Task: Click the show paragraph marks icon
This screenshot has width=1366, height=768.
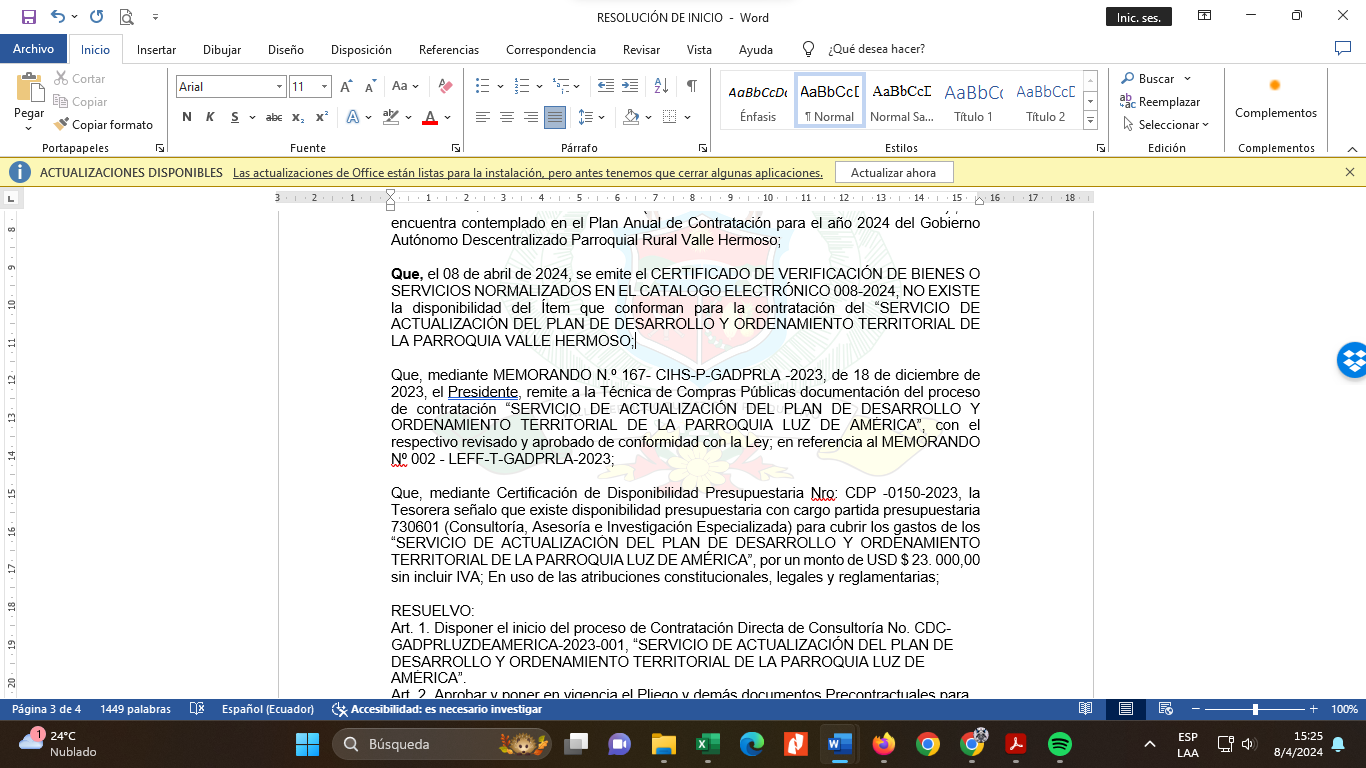Action: (x=691, y=86)
